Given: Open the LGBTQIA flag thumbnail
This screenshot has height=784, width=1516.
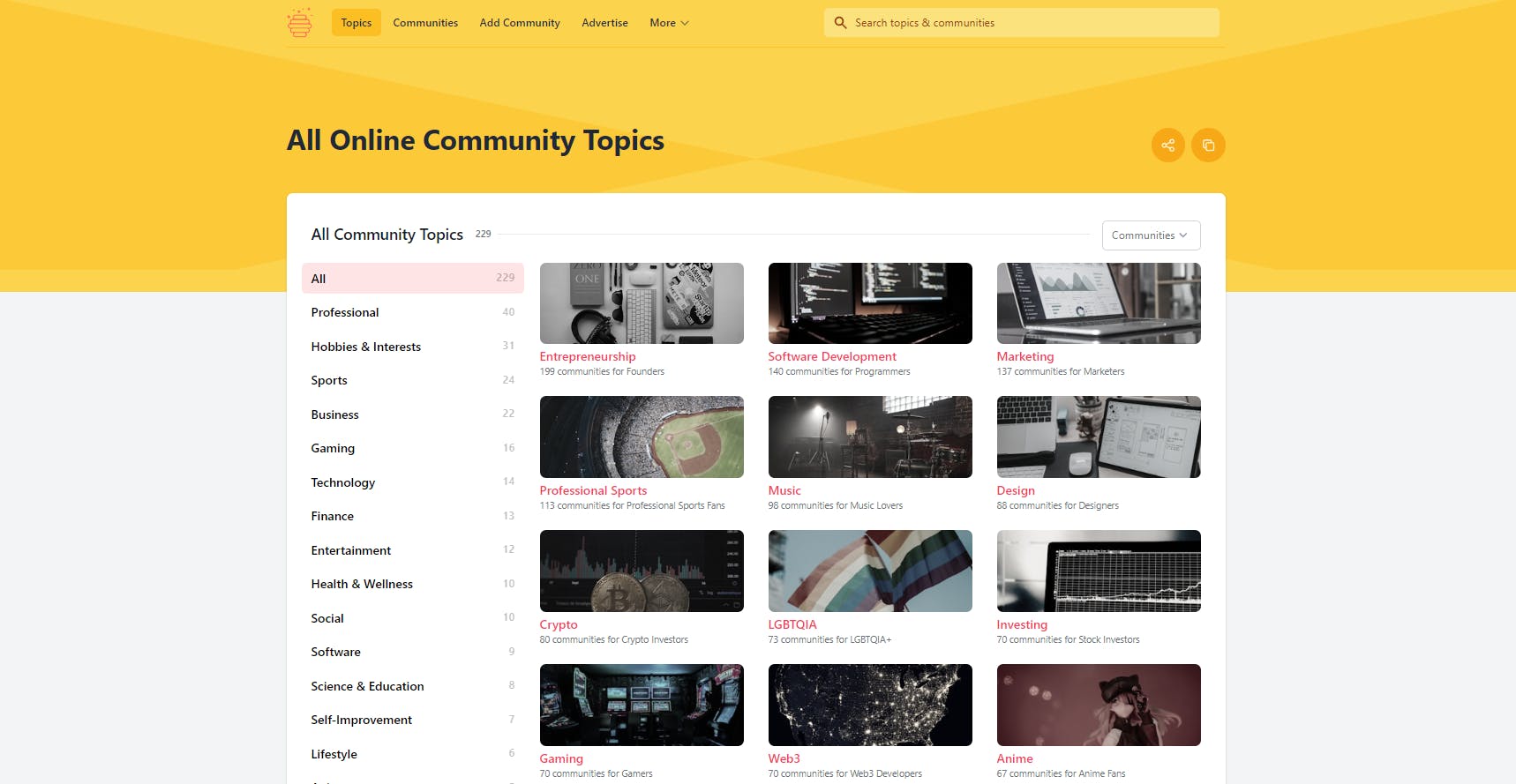Looking at the screenshot, I should pyautogui.click(x=869, y=571).
